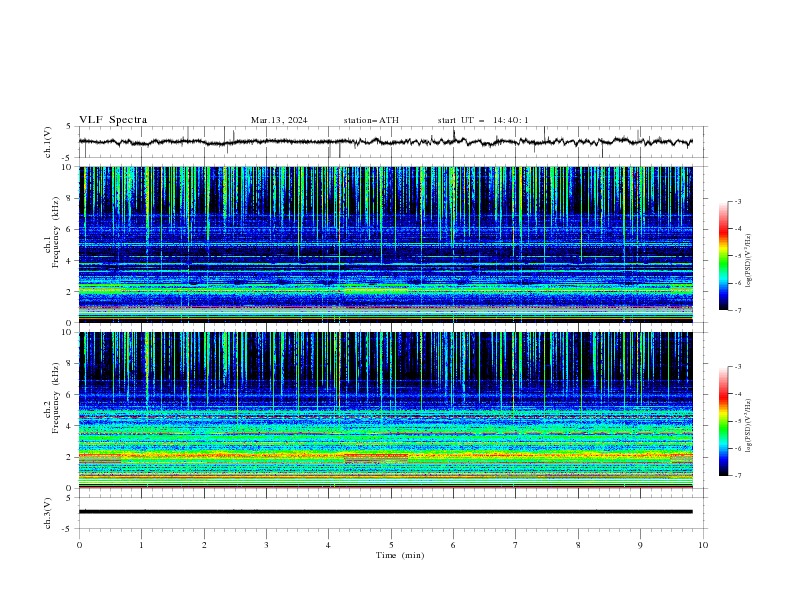Click the ch.2 color bar 'log(PSD)(V²/Hz)' label
Screen dimensions: 792x612
point(749,425)
